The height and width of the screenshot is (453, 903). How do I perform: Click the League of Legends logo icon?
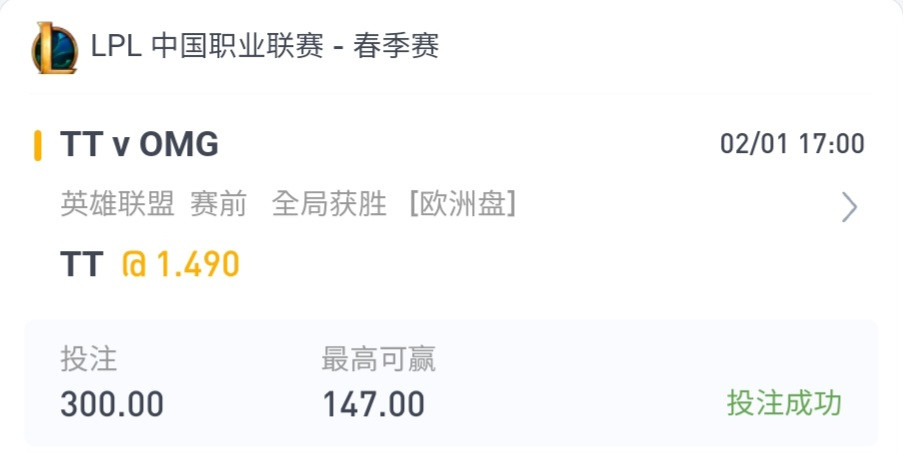(x=54, y=48)
